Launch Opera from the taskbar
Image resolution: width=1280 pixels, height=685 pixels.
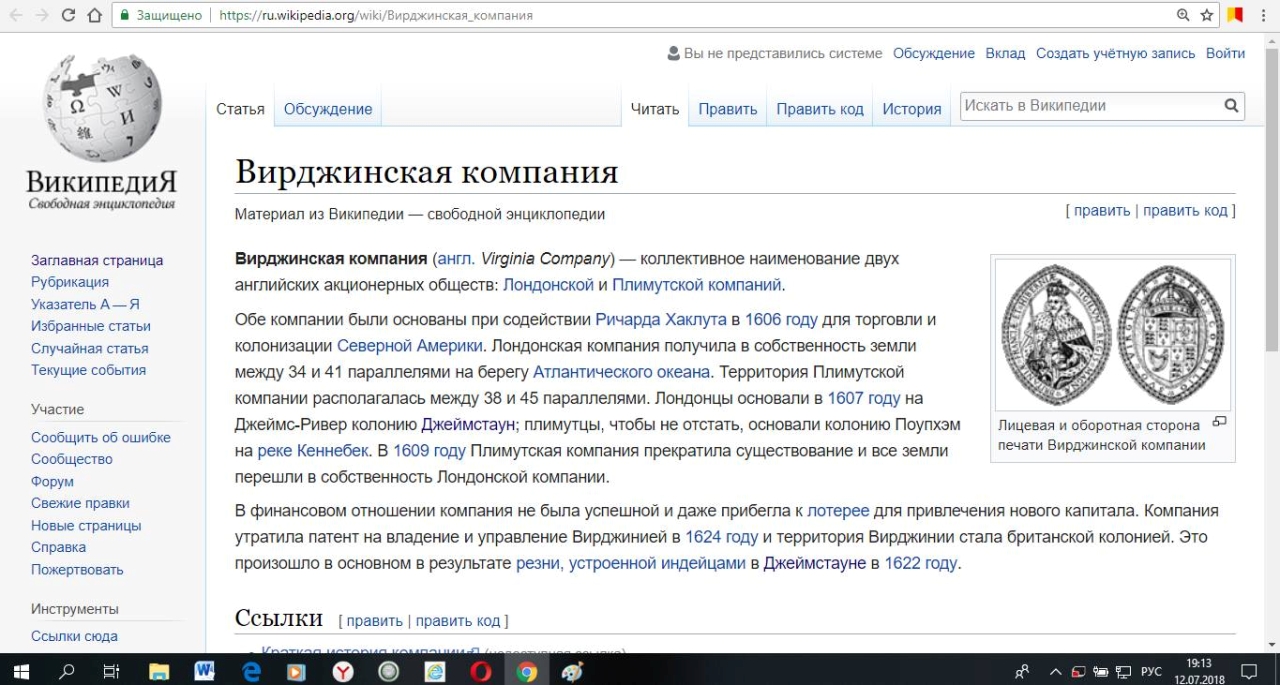click(x=481, y=671)
